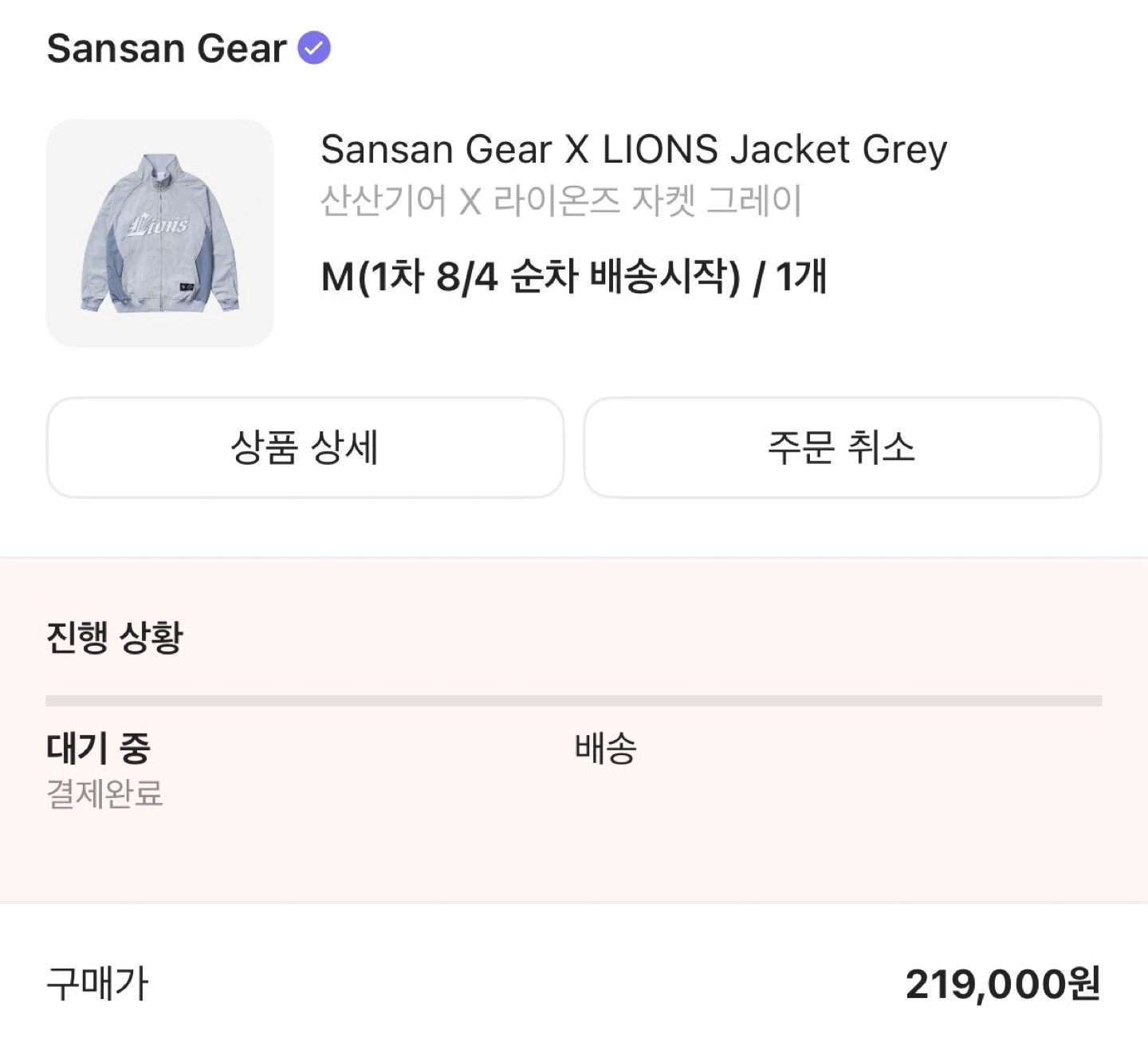The image size is (1148, 1038).
Task: Open 상품 상세 product details
Action: 305,447
